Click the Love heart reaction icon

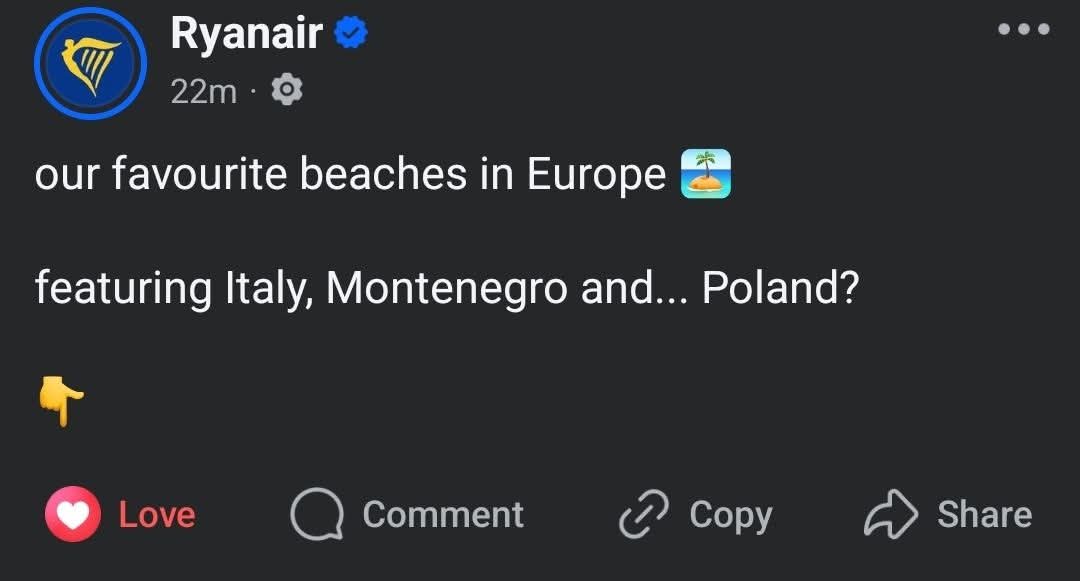pos(72,514)
